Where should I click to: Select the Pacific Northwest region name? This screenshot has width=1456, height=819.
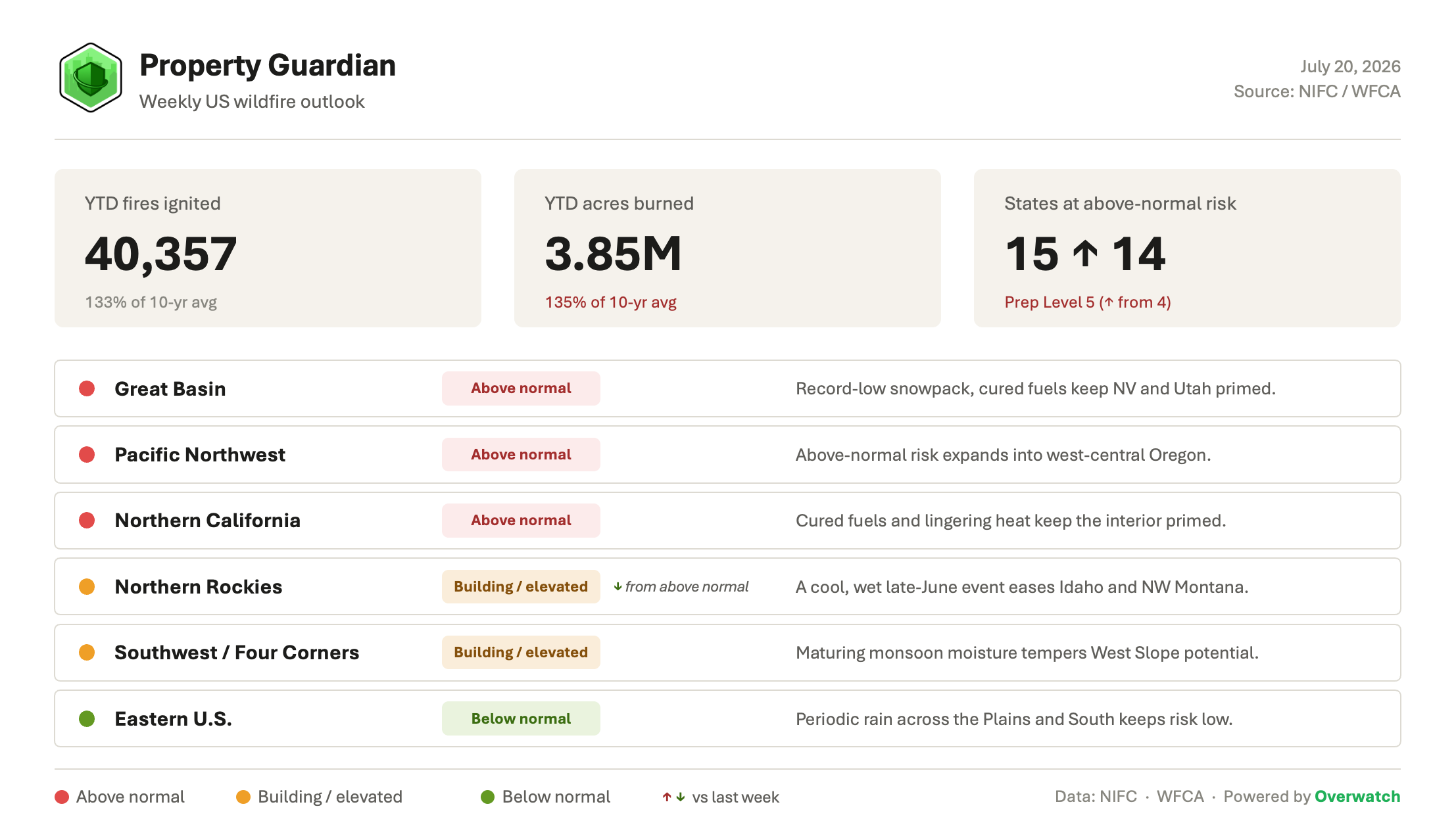coord(200,454)
